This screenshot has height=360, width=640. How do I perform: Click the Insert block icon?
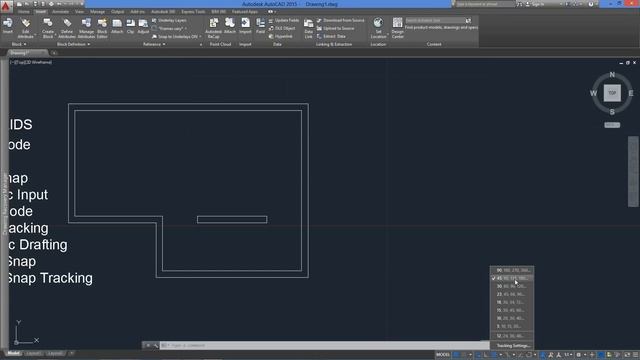(7, 25)
